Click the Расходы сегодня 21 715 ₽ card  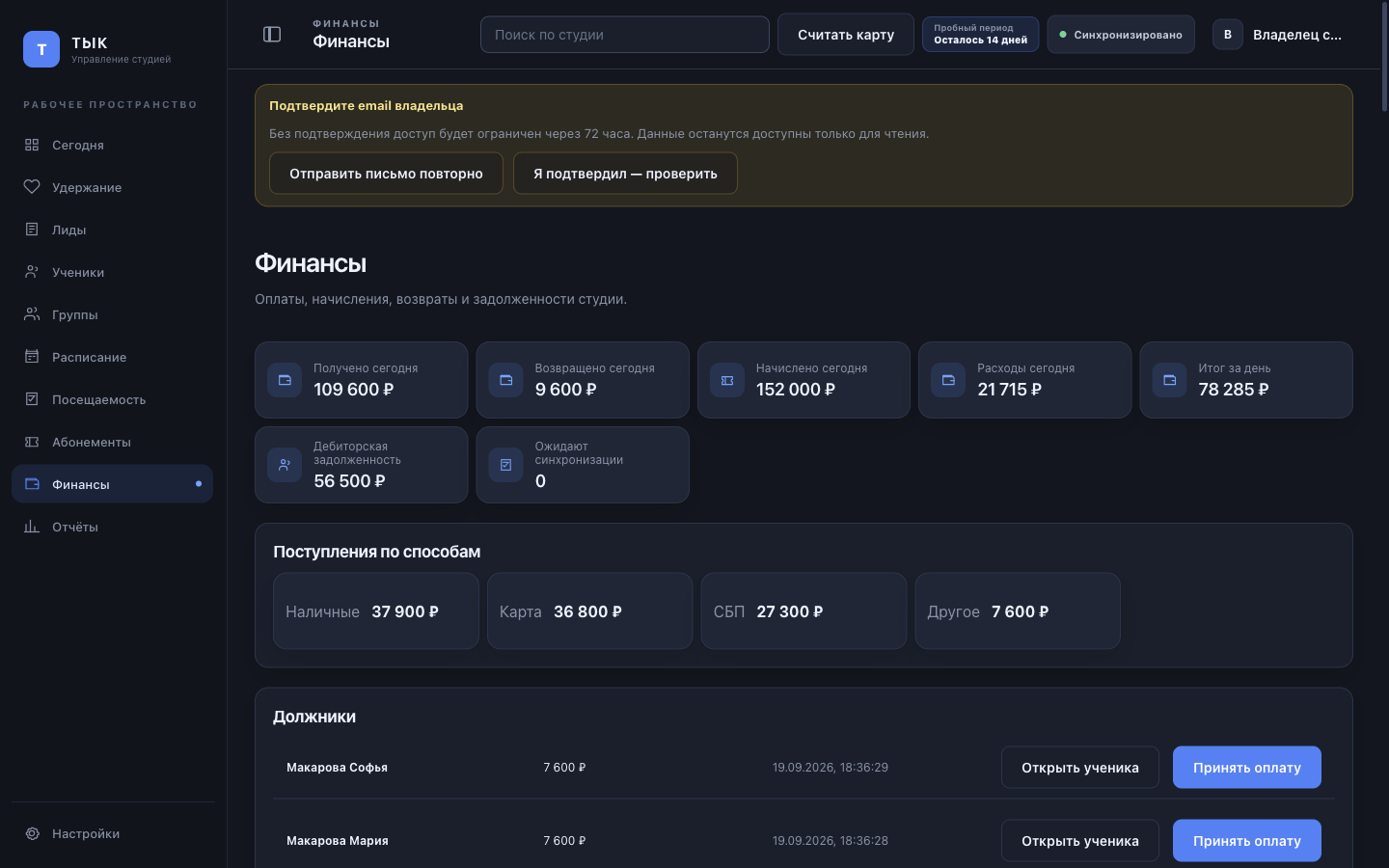coord(1025,380)
